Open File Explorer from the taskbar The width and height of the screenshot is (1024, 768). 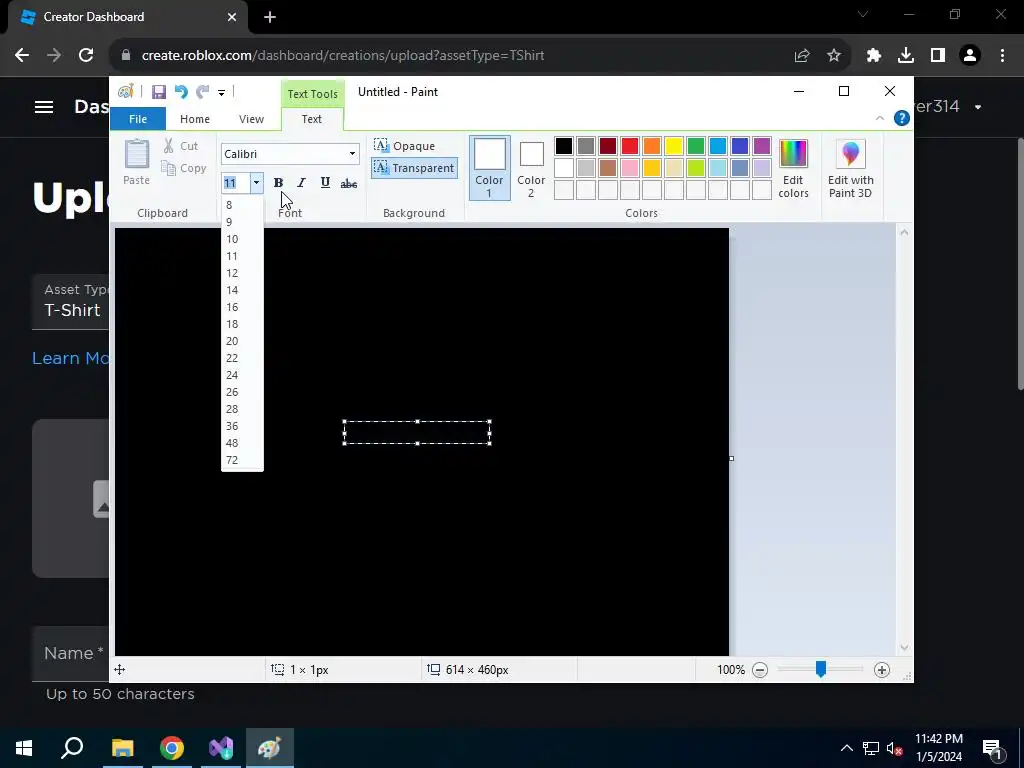pyautogui.click(x=122, y=748)
